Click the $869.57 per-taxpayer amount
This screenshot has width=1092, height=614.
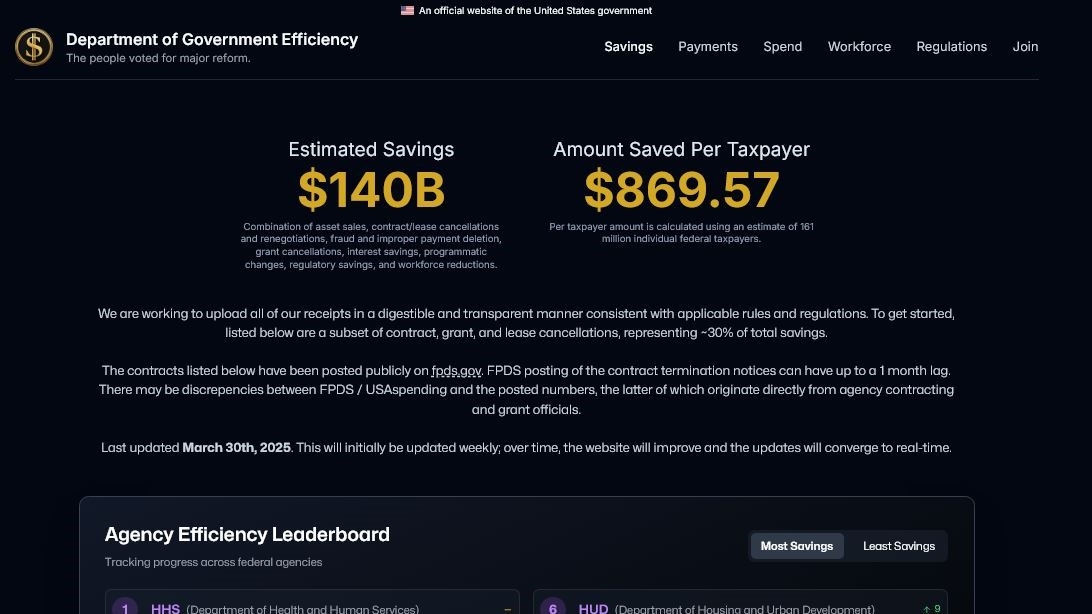[681, 189]
